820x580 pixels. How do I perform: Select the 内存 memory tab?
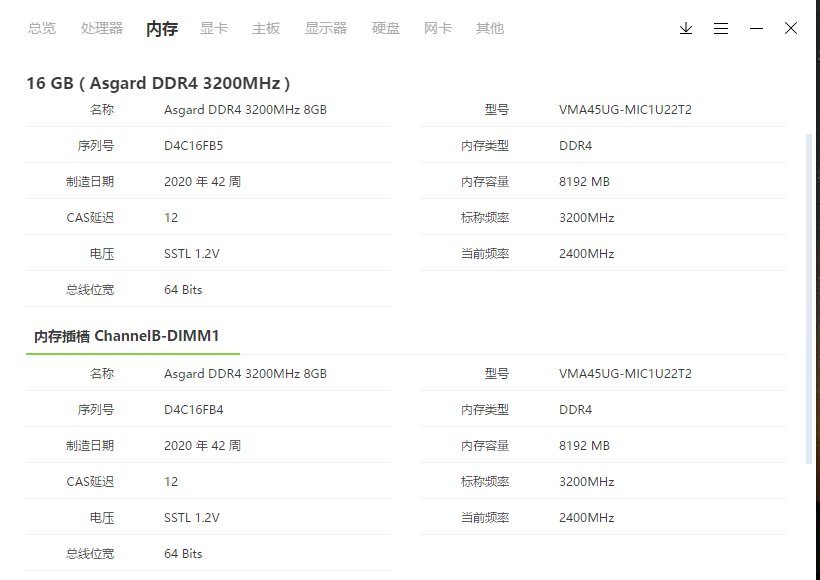click(162, 28)
